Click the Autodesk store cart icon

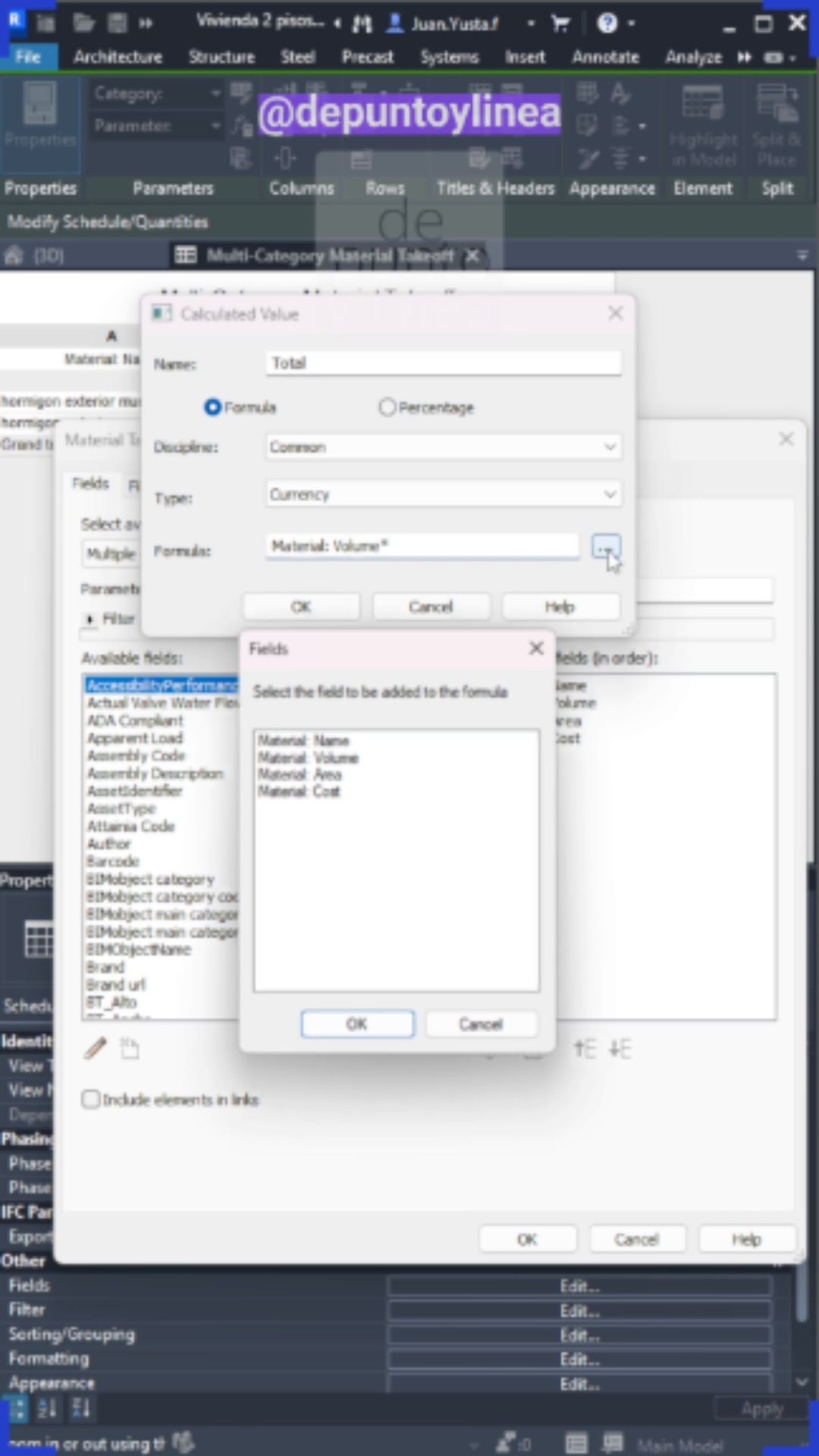pyautogui.click(x=560, y=24)
